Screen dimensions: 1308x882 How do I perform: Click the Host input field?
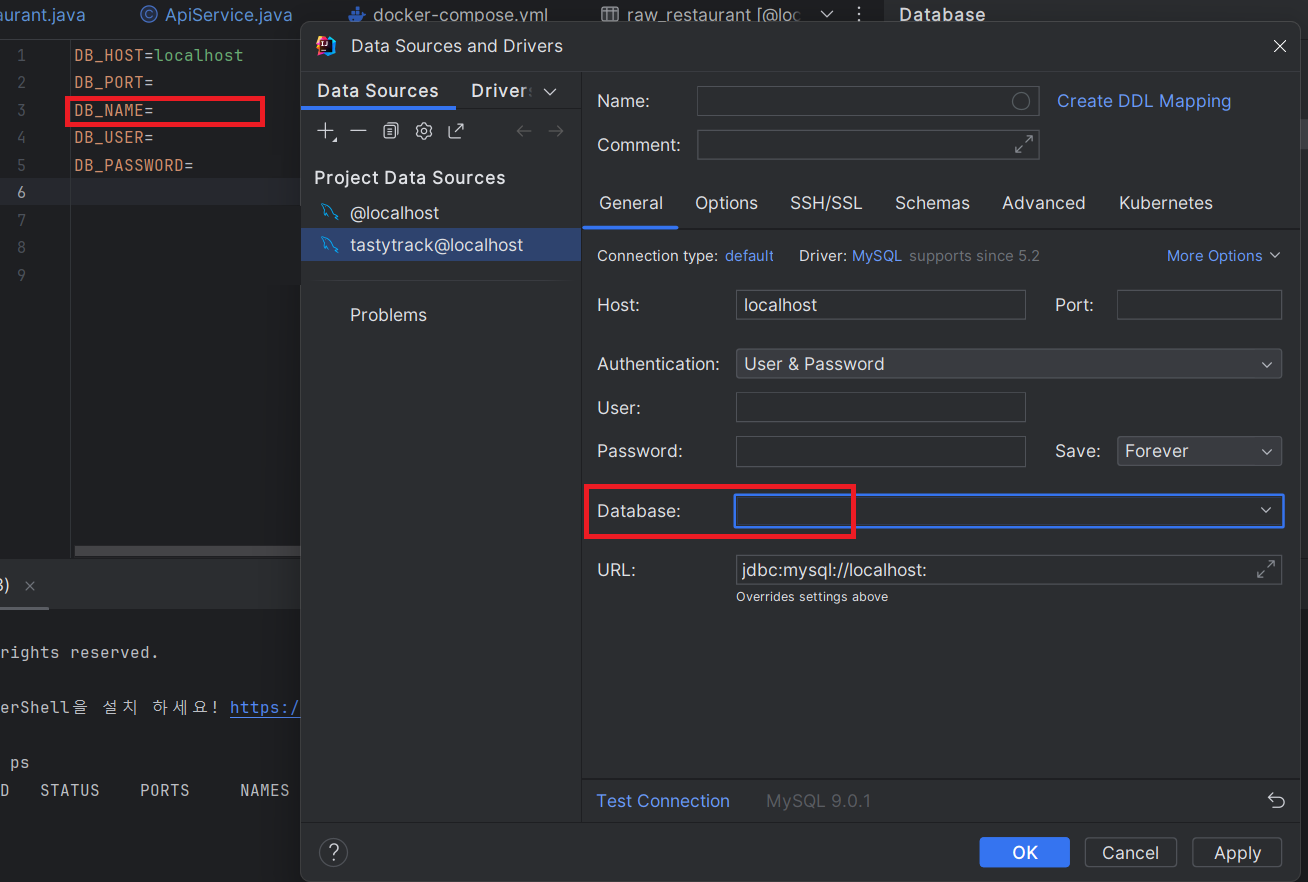tap(880, 305)
